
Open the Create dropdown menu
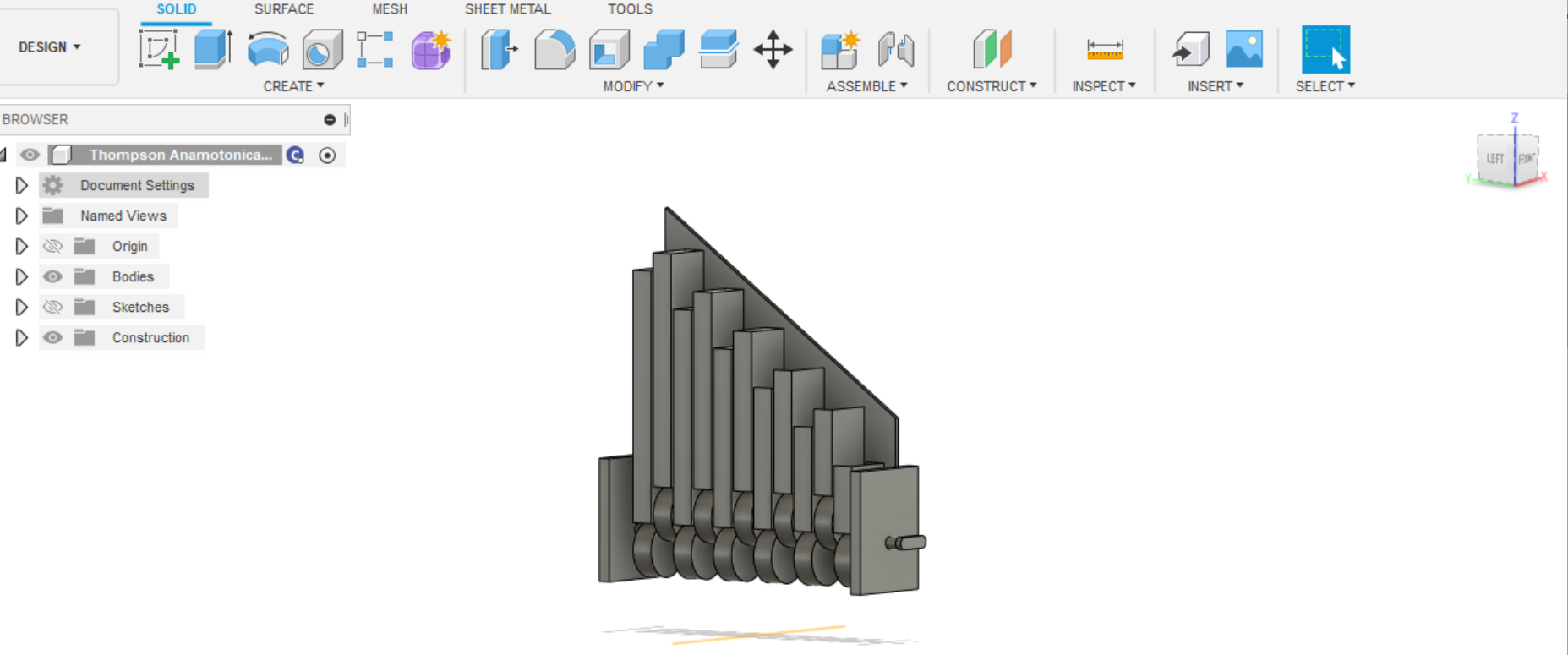click(x=293, y=86)
